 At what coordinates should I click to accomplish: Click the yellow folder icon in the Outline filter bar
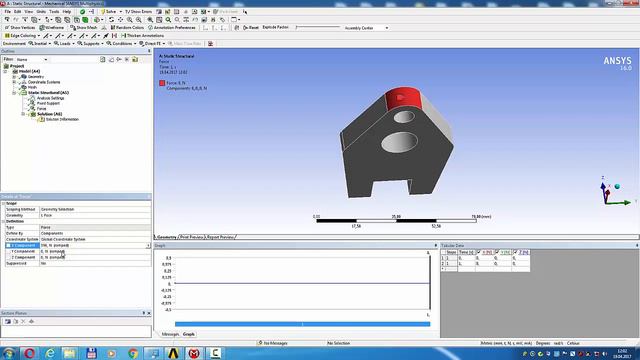tap(135, 60)
